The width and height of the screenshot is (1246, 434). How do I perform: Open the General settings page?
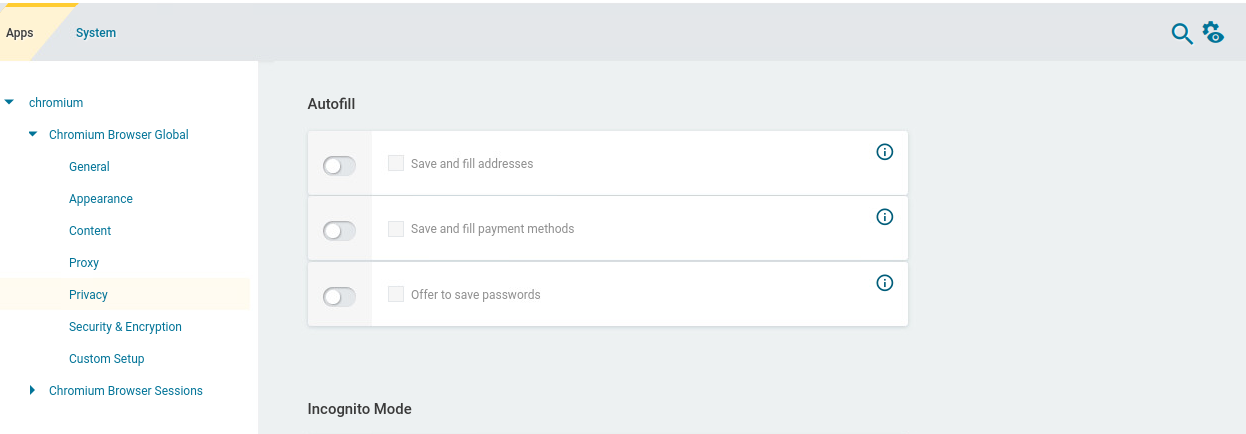click(89, 167)
